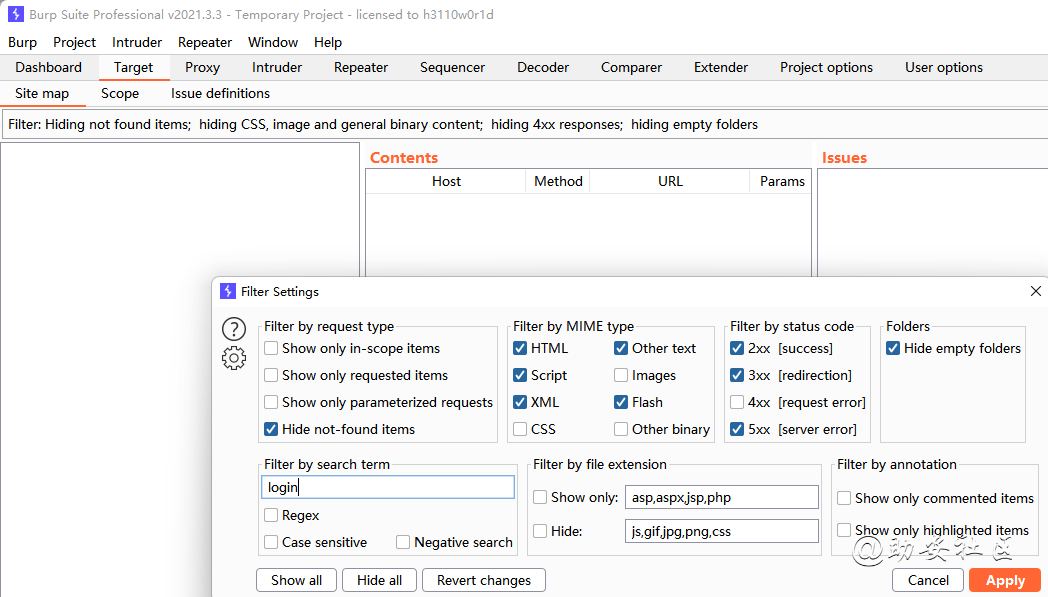Open the Decoder tab
The image size is (1048, 597).
[543, 68]
